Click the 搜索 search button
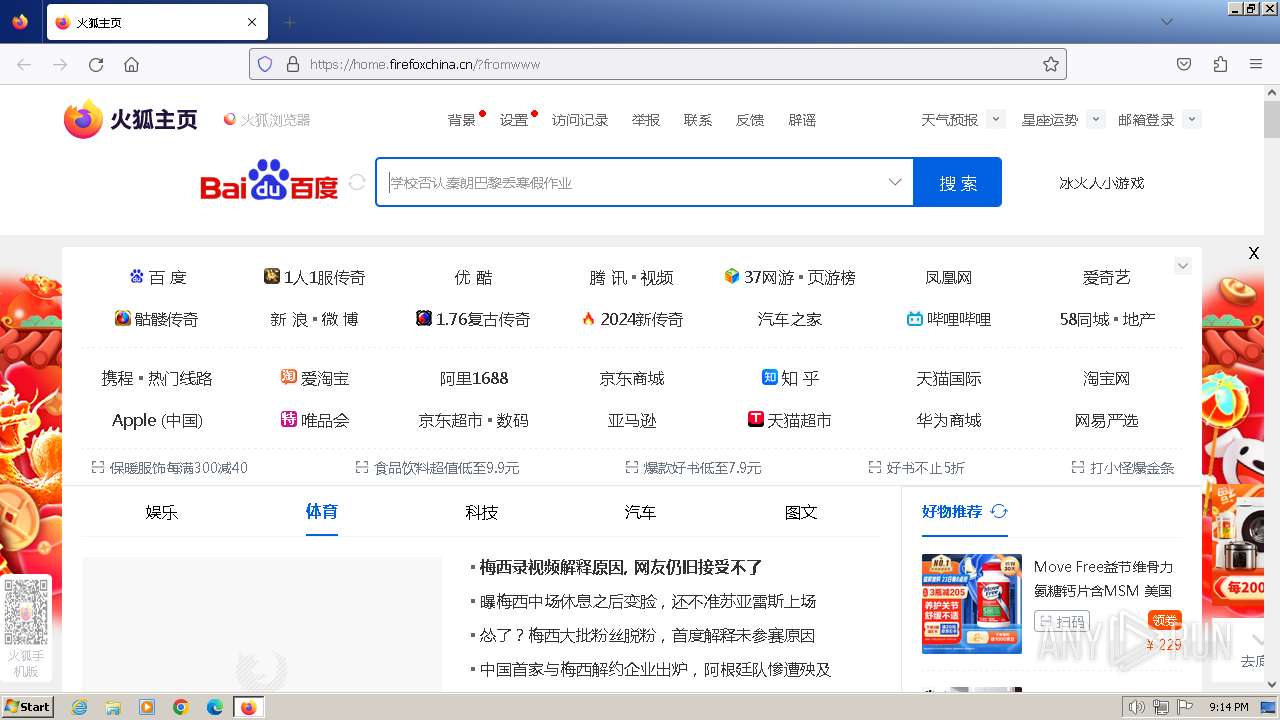This screenshot has height=720, width=1280. [957, 182]
